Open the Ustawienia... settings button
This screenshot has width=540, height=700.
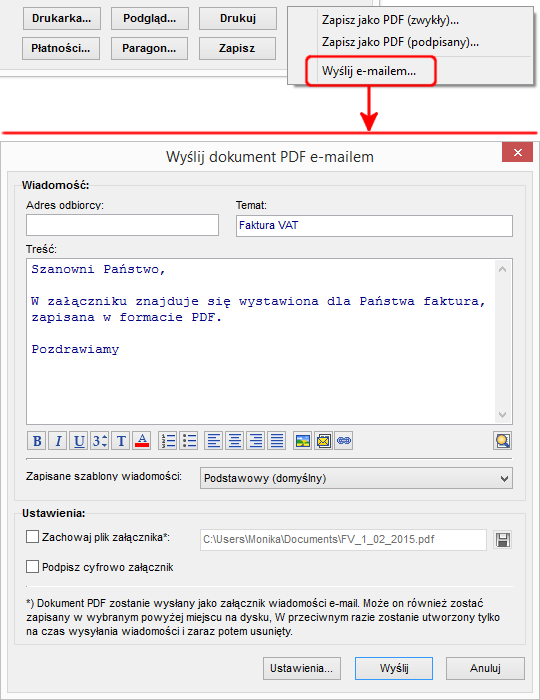pos(301,668)
